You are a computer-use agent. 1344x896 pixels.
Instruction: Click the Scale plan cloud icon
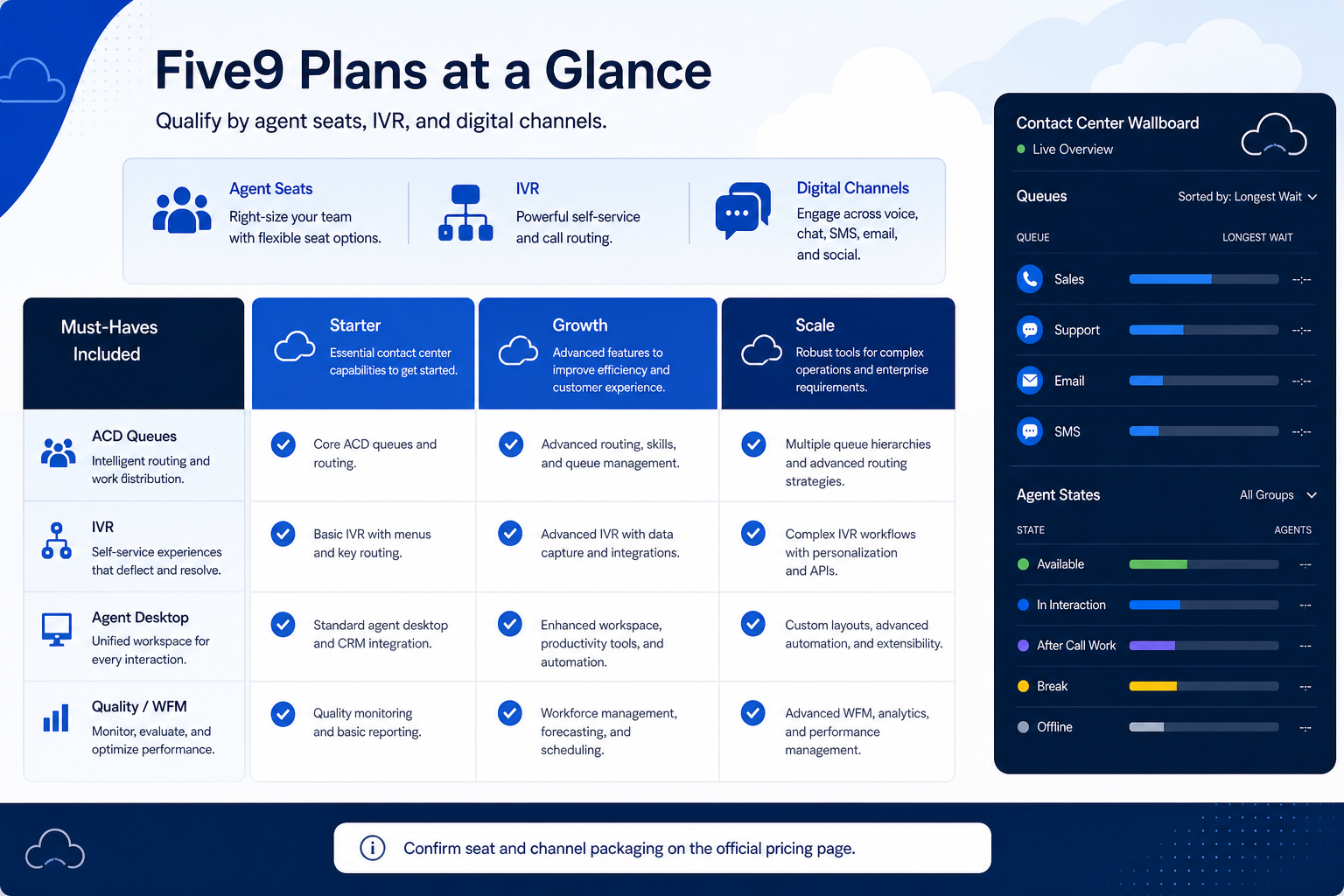[x=762, y=350]
